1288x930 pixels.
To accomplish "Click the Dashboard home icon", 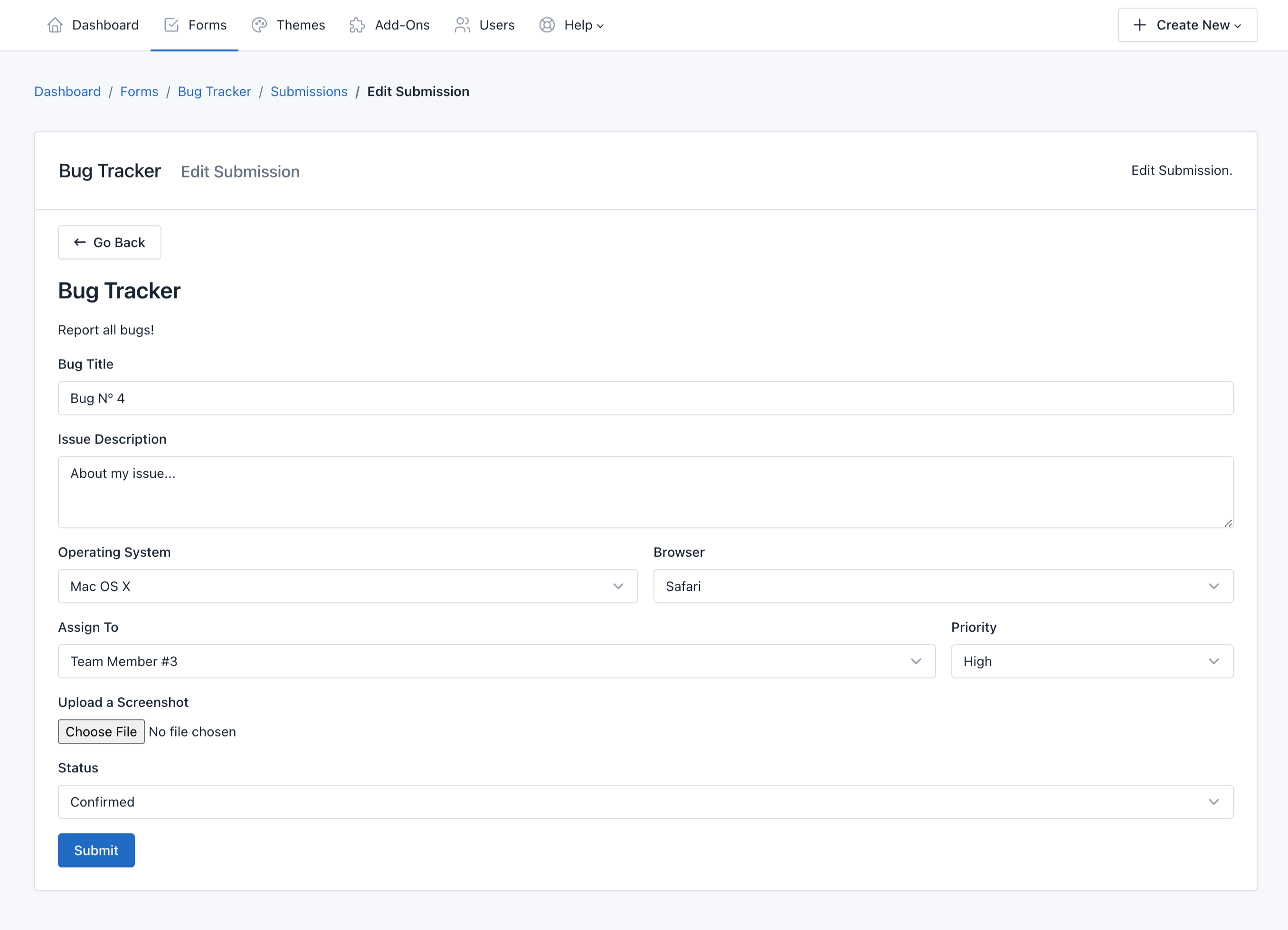I will [x=55, y=25].
